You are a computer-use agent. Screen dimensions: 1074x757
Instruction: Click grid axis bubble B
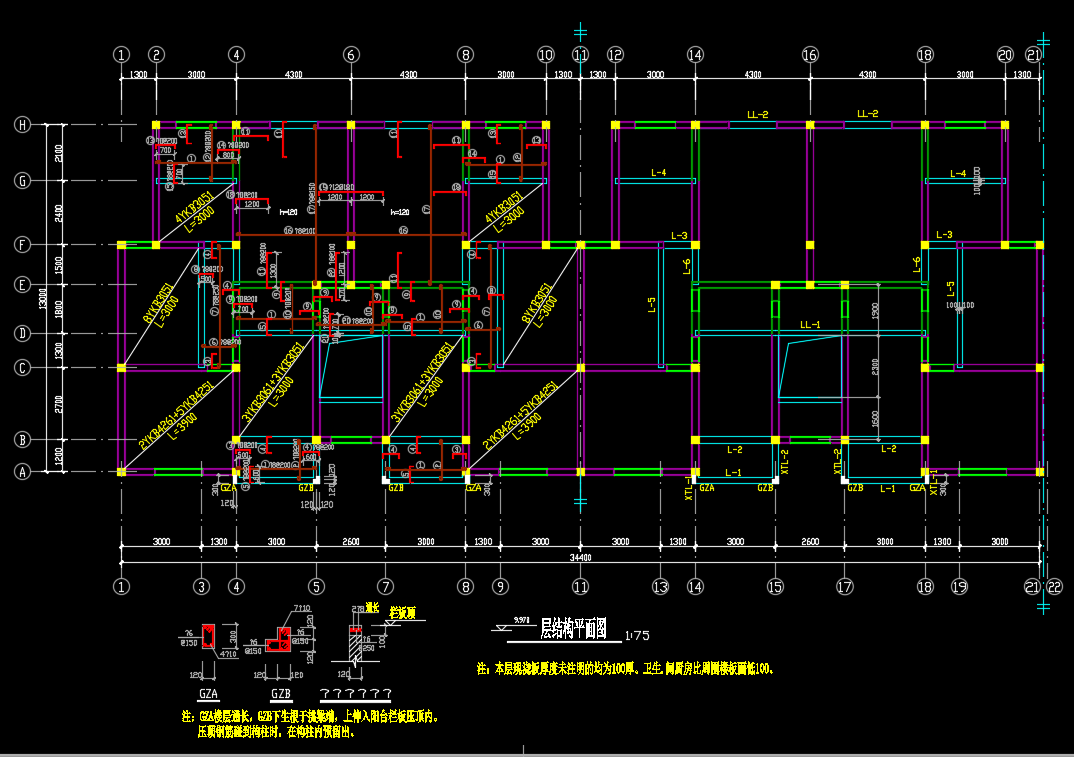coord(23,440)
